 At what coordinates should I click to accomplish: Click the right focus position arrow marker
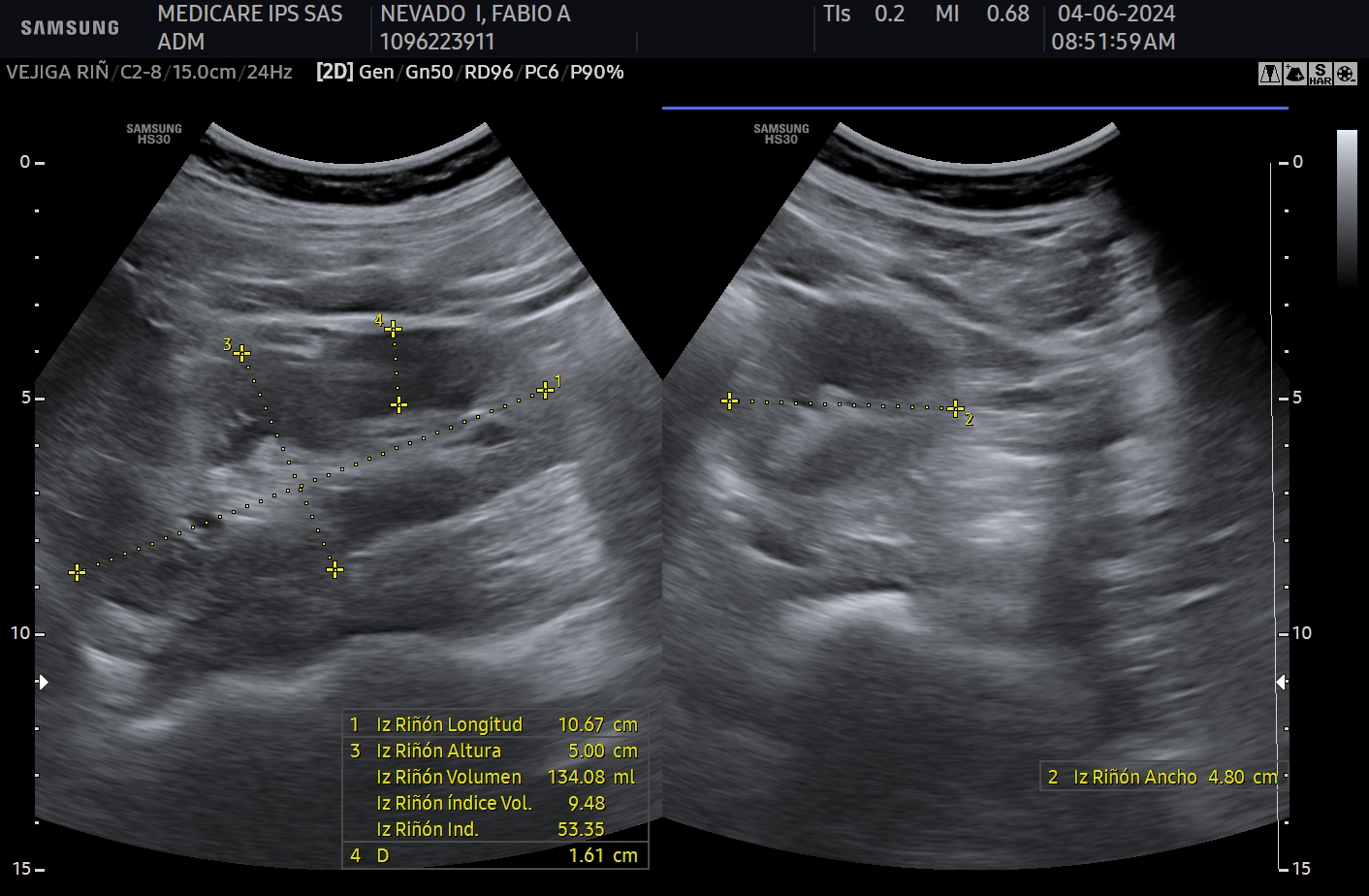click(x=1281, y=683)
